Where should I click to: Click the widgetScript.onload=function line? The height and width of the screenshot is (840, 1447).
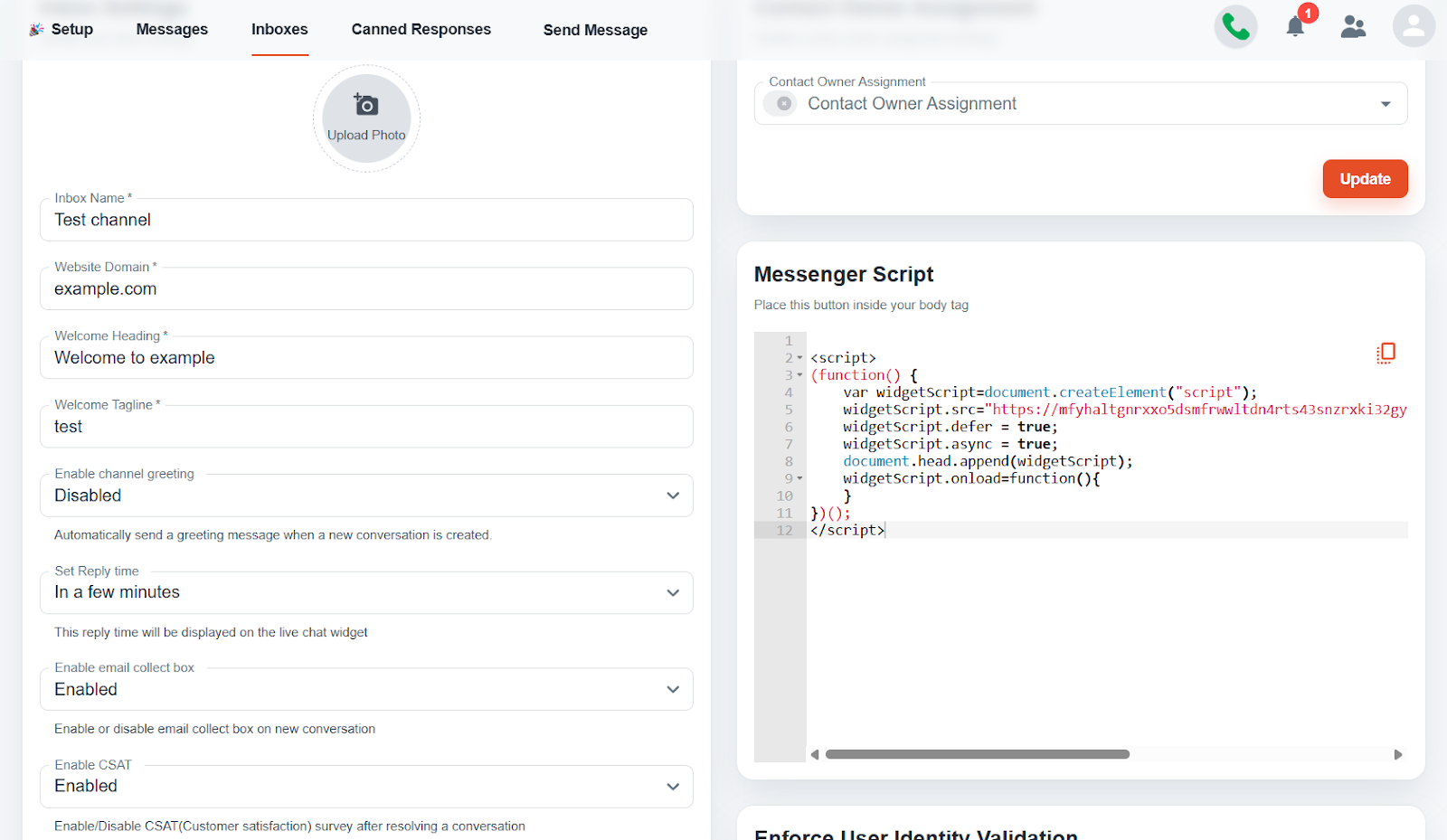[971, 478]
